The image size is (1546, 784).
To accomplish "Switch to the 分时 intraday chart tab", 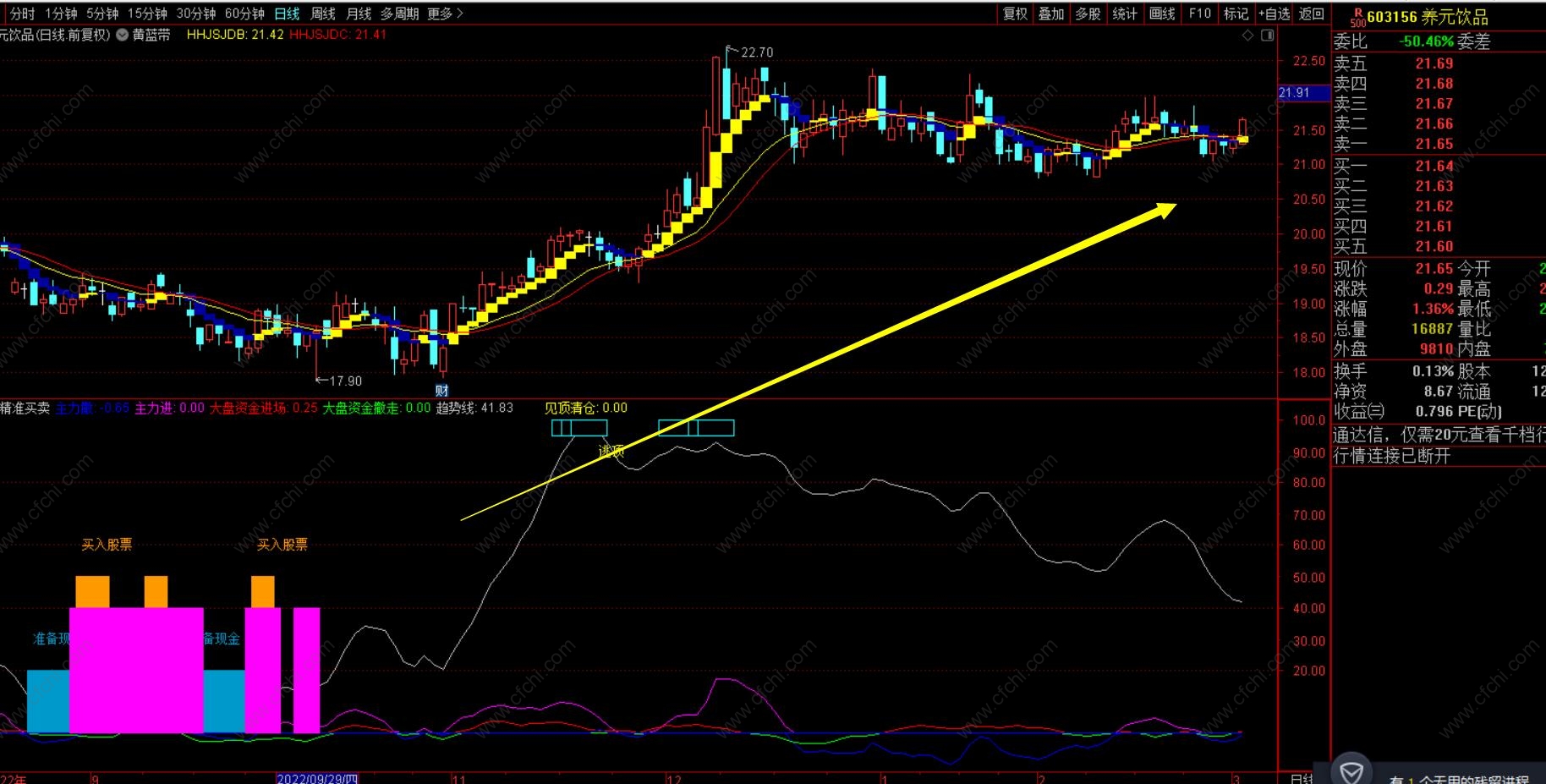I will (22, 14).
